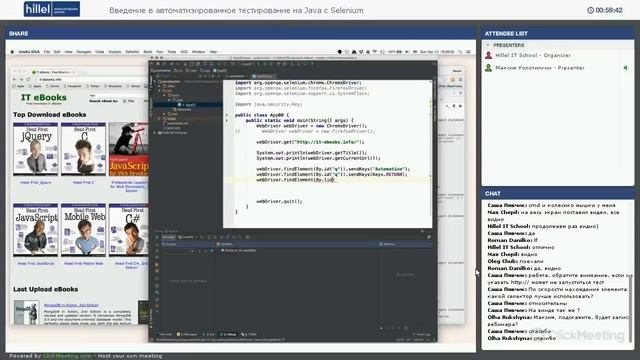This screenshot has width=640, height=360.
Task: Switch to the Console tab in the Debug panel
Action: tap(187, 237)
